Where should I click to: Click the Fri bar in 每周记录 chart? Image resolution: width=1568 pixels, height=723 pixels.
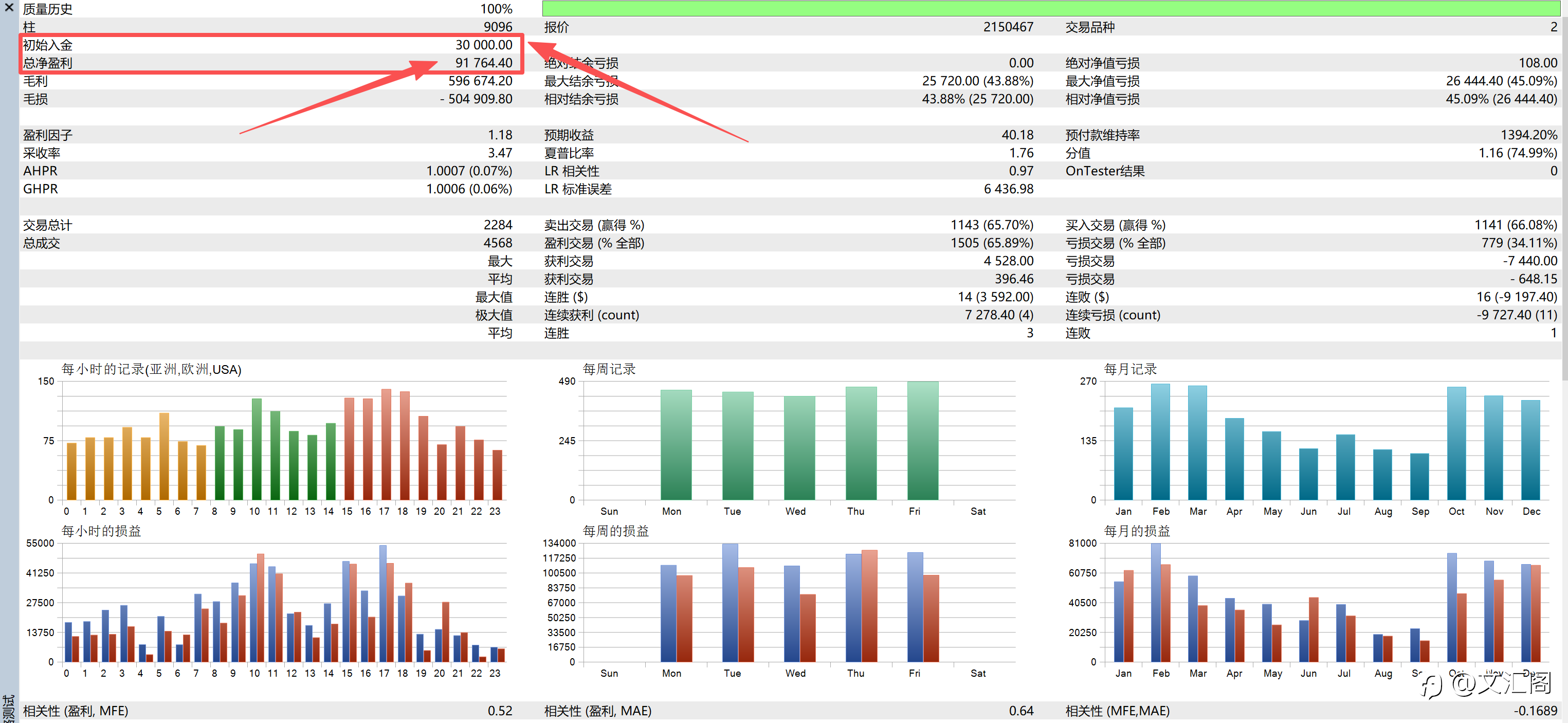[922, 441]
